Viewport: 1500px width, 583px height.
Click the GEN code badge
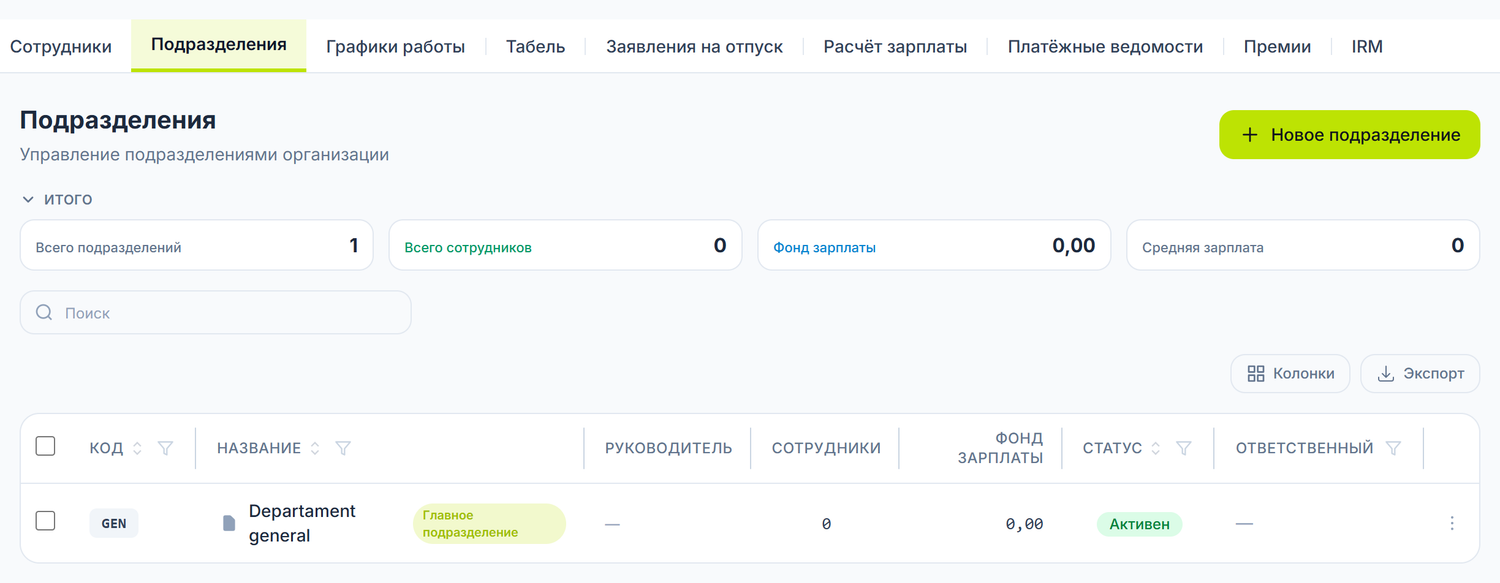click(114, 523)
